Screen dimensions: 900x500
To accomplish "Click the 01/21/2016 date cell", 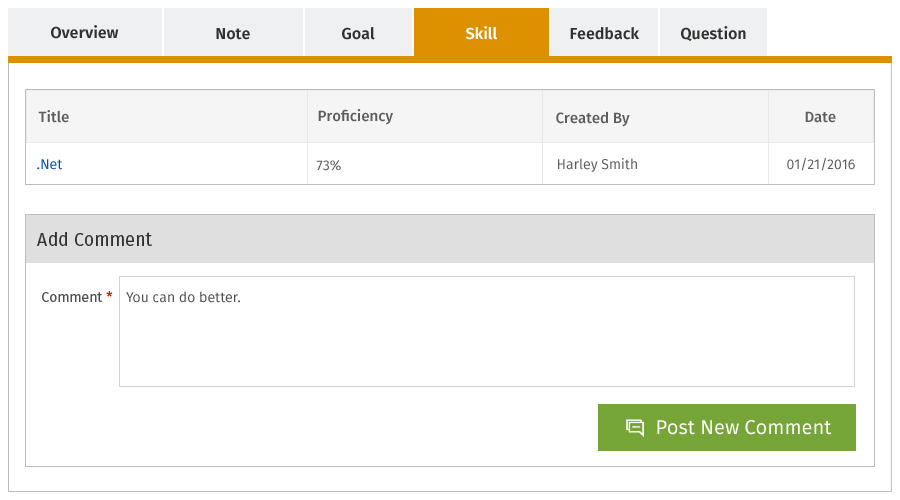I will (821, 164).
